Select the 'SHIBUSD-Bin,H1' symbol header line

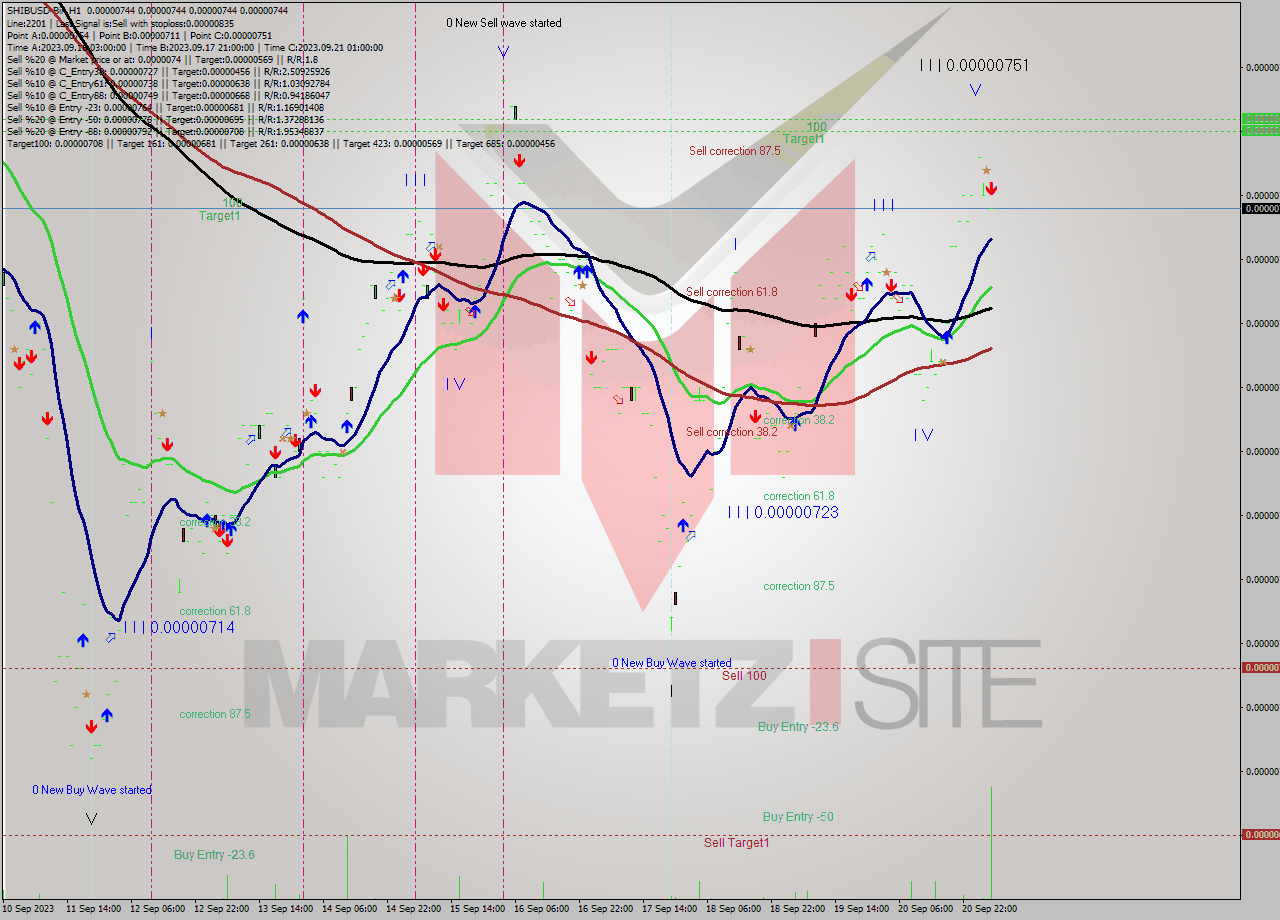tap(147, 10)
